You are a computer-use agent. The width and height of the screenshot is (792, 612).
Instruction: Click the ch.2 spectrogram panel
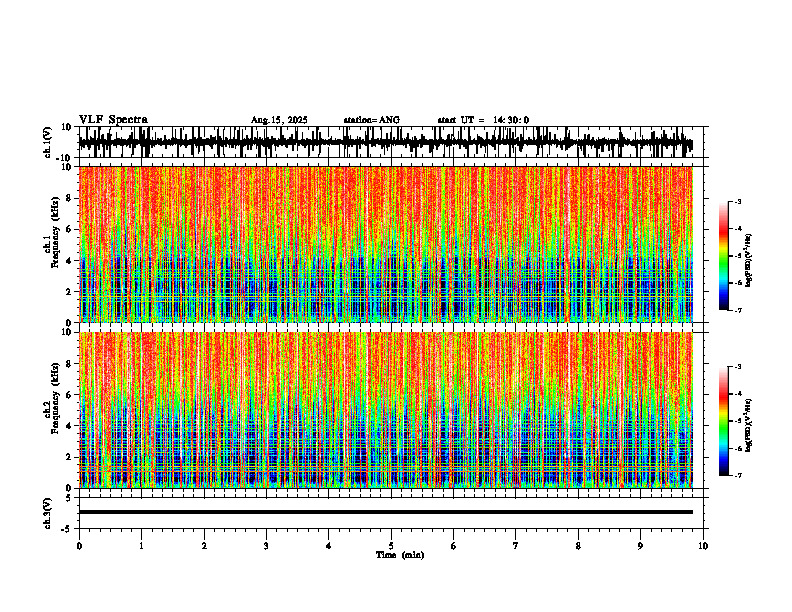point(386,410)
